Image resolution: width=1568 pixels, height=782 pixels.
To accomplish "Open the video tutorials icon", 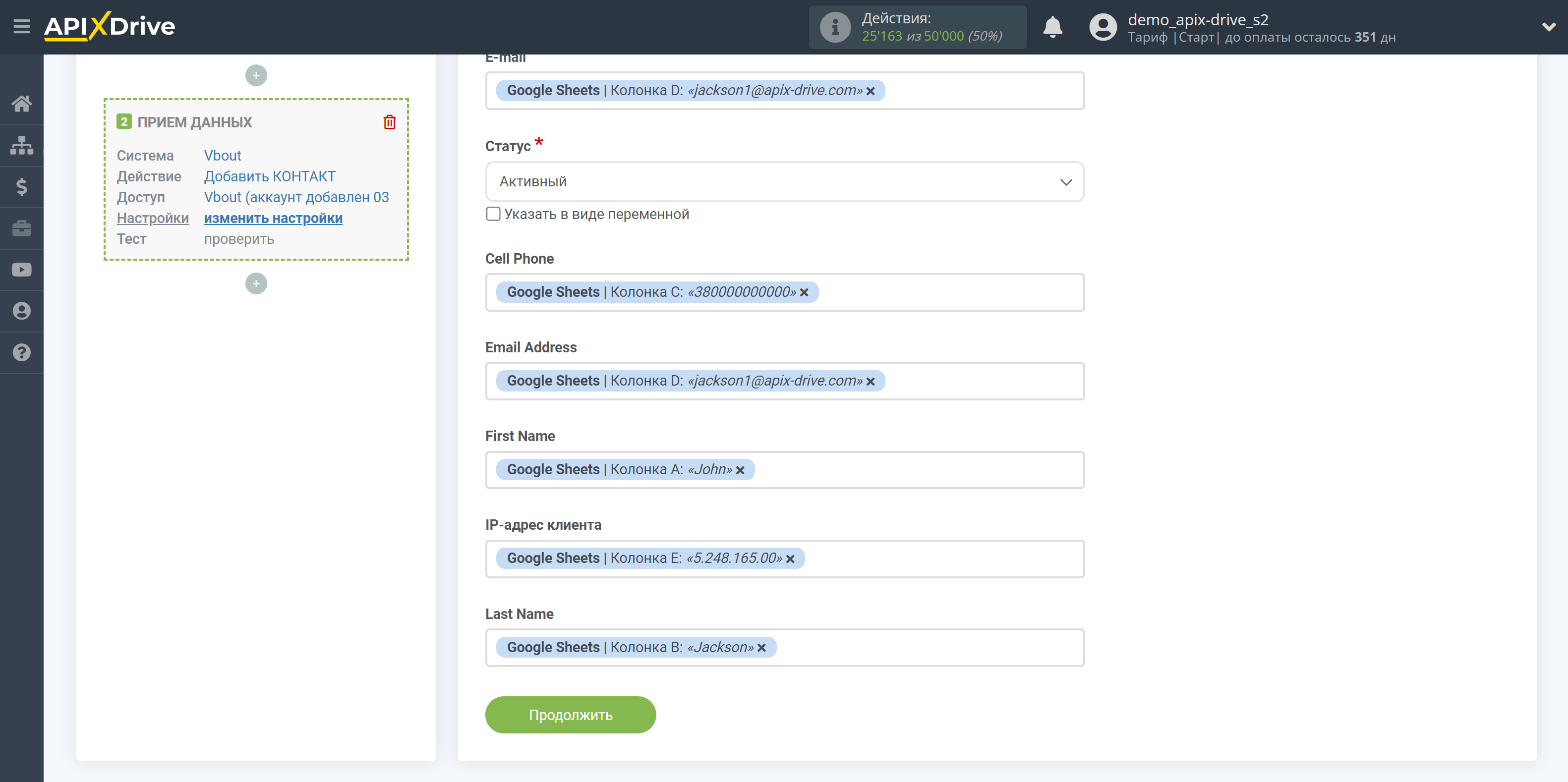I will (21, 270).
